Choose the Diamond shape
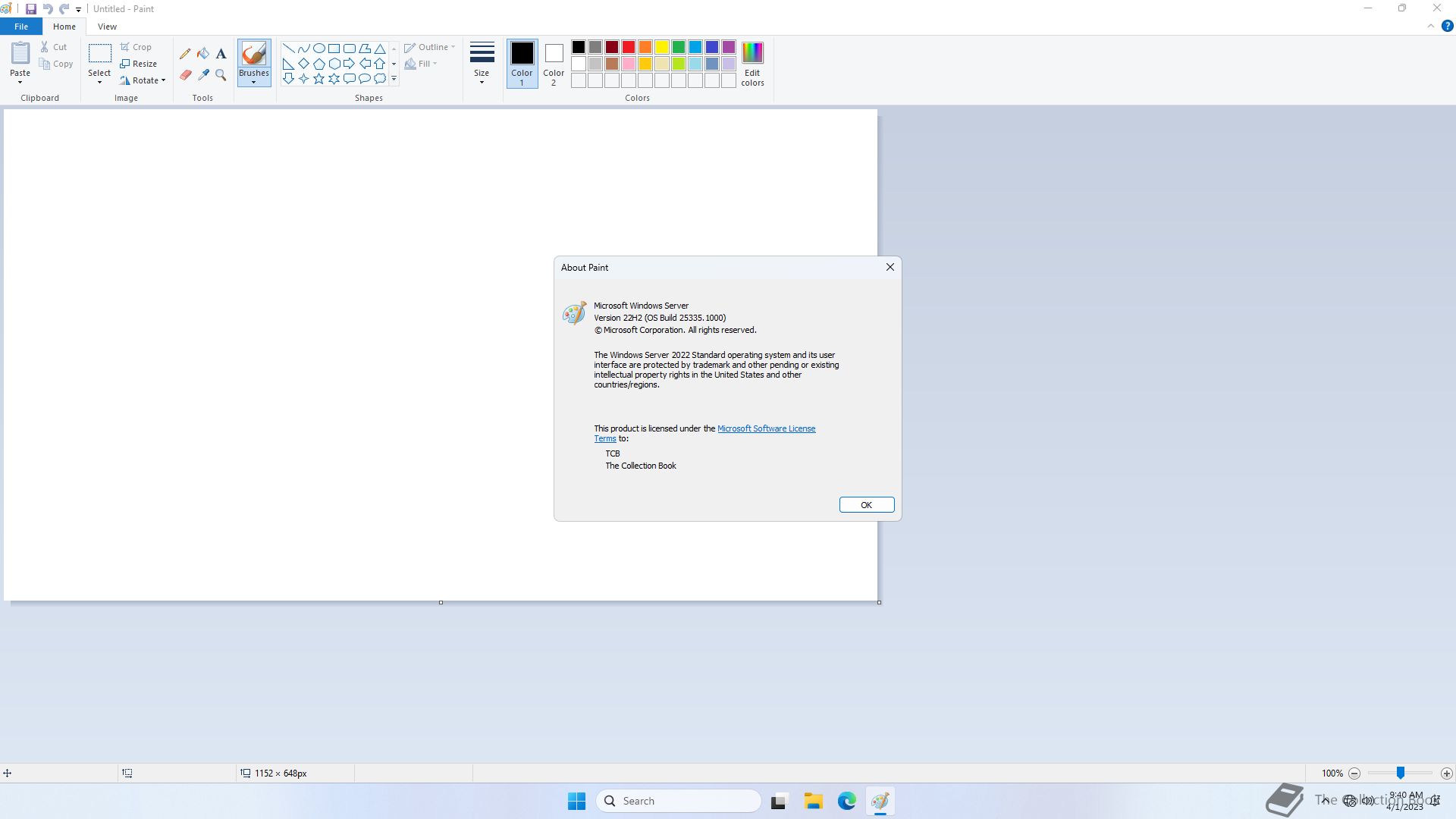 (x=303, y=64)
